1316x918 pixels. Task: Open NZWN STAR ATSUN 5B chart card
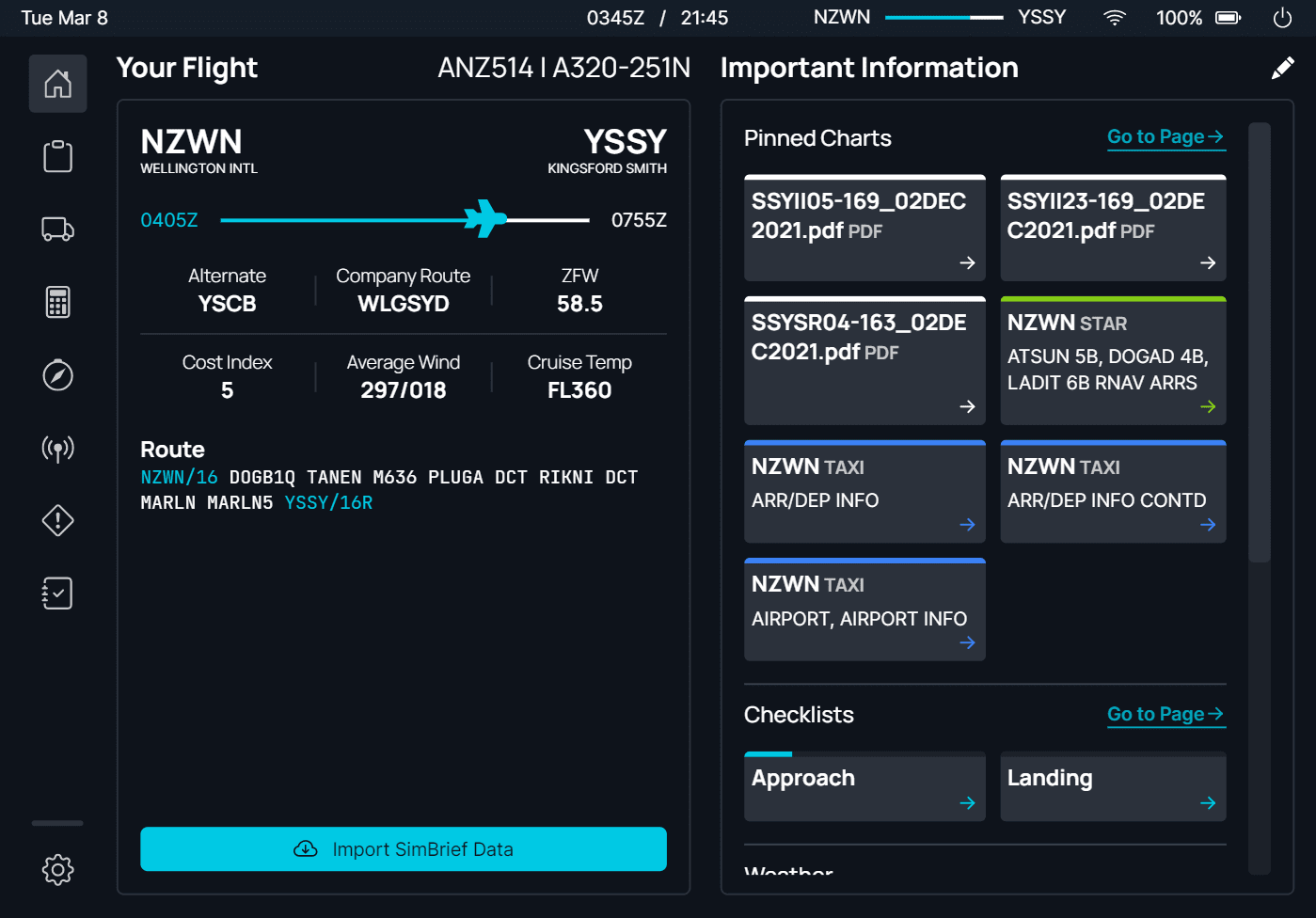tap(1113, 361)
